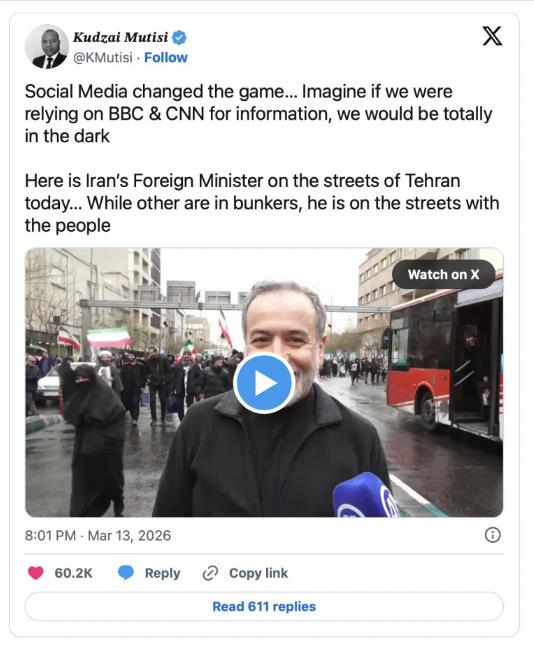Follow the @KMutisi account
The image size is (534, 649).
click(x=166, y=58)
